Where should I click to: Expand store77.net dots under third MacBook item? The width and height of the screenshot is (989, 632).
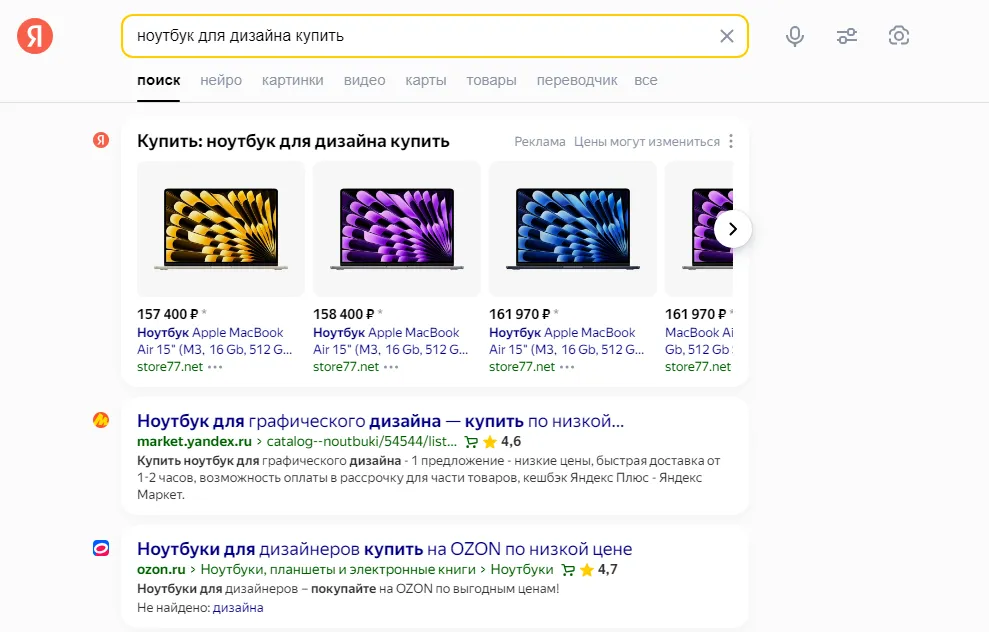(567, 367)
